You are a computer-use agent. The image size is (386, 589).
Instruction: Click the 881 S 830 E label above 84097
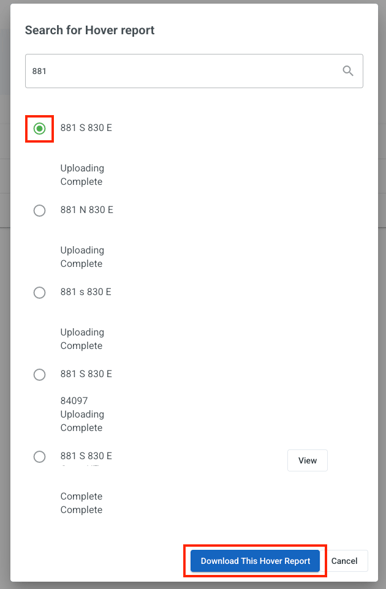[x=86, y=374]
